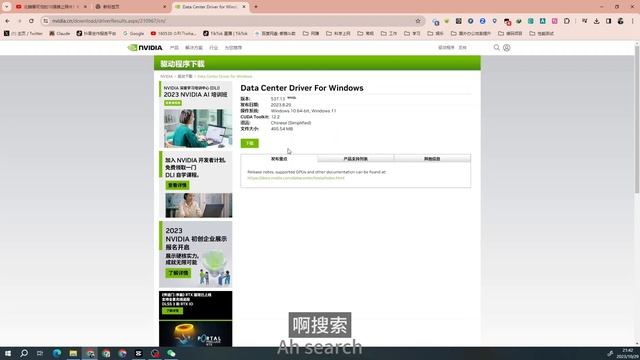The image size is (640, 360).
Task: Click the NVIDIA breadcrumb link
Action: (166, 76)
